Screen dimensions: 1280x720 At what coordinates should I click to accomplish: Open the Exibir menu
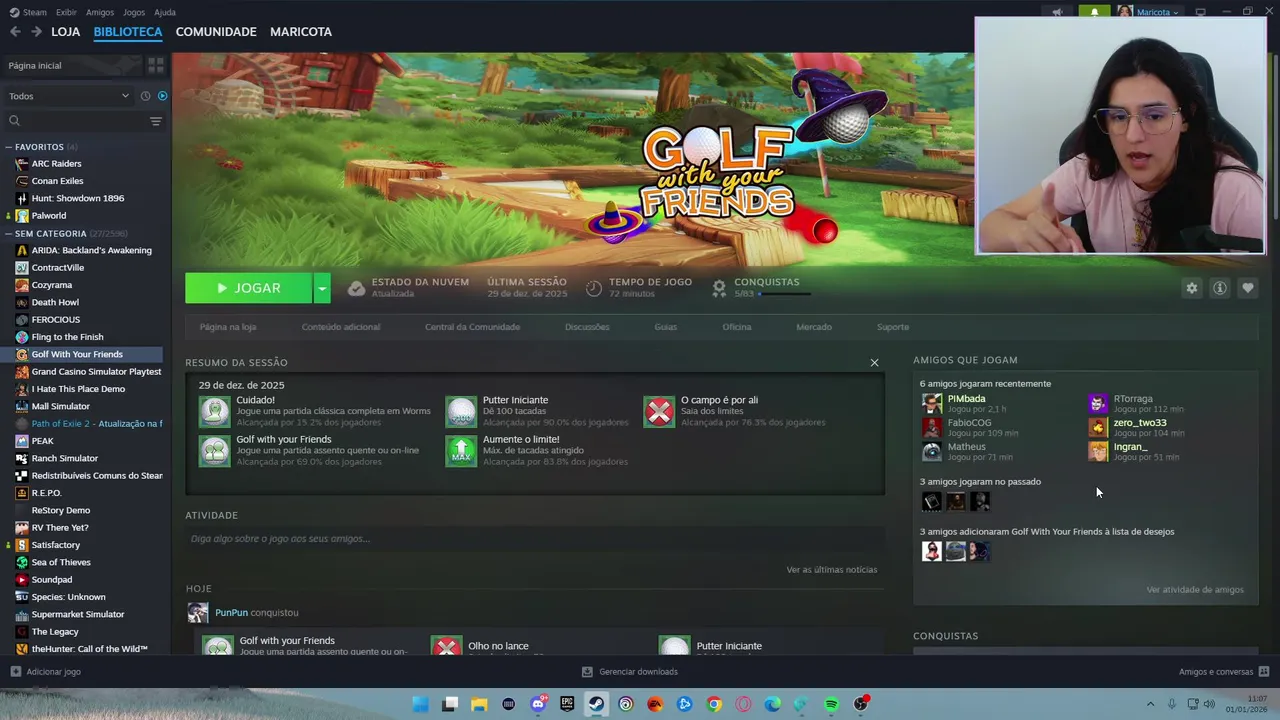pos(66,12)
